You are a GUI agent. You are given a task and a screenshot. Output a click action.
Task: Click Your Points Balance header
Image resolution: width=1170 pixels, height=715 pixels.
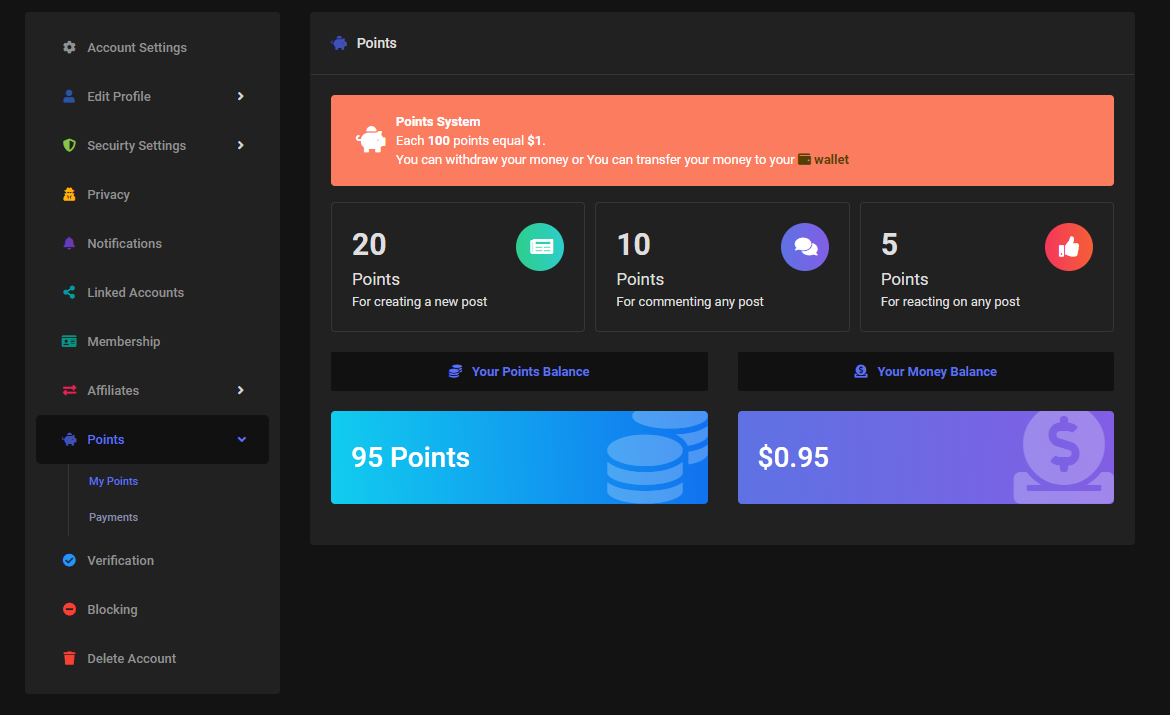click(519, 372)
